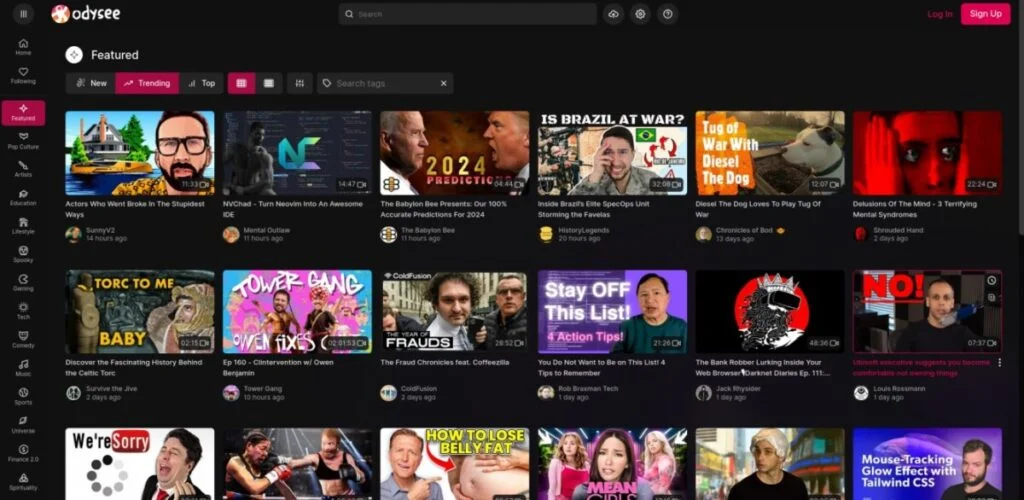Open Spooky category in sidebar
This screenshot has width=1024, height=500.
click(24, 255)
